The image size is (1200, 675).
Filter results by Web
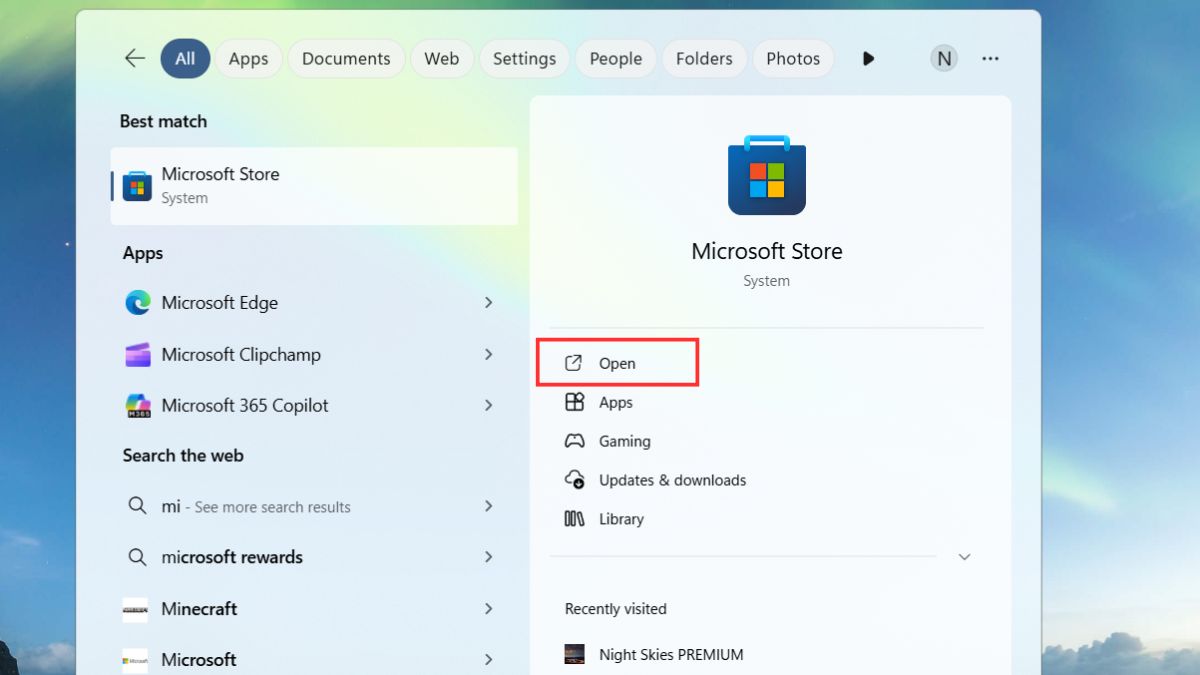click(x=442, y=59)
